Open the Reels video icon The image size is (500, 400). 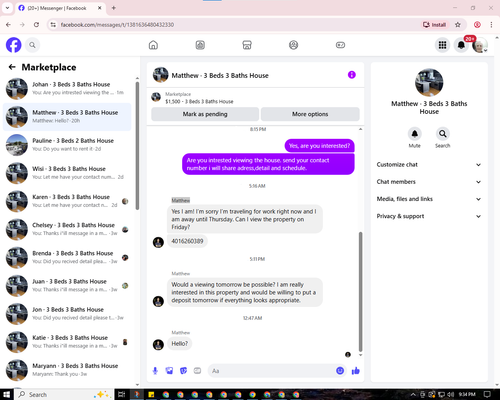200,45
